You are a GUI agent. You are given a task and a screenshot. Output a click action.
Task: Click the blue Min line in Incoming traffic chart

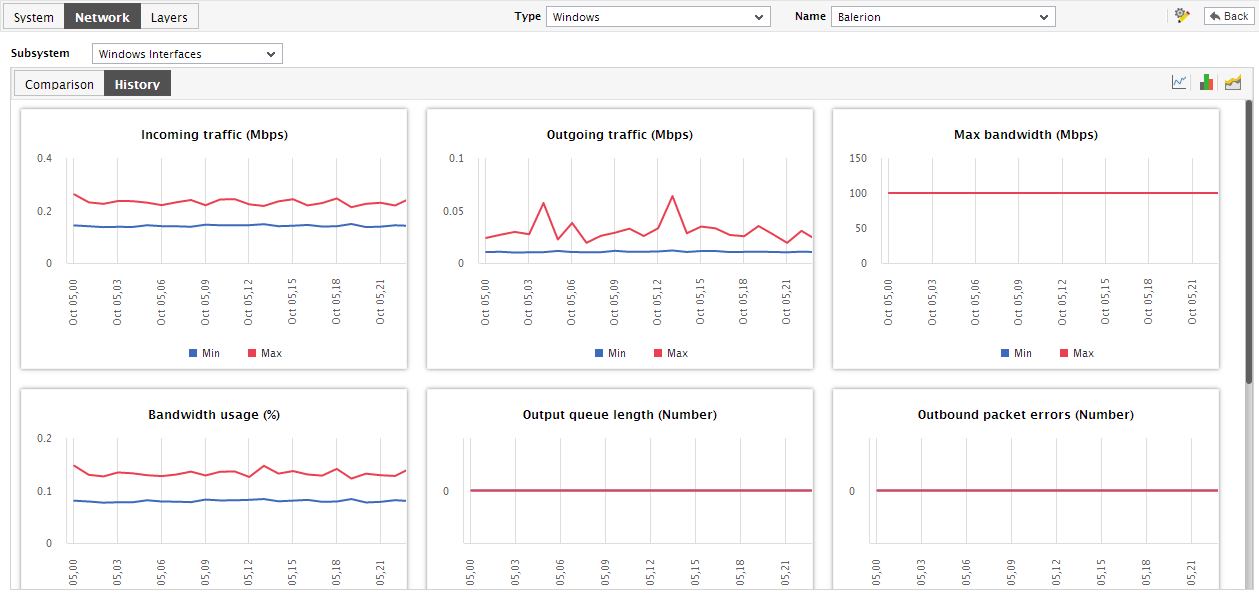point(240,225)
